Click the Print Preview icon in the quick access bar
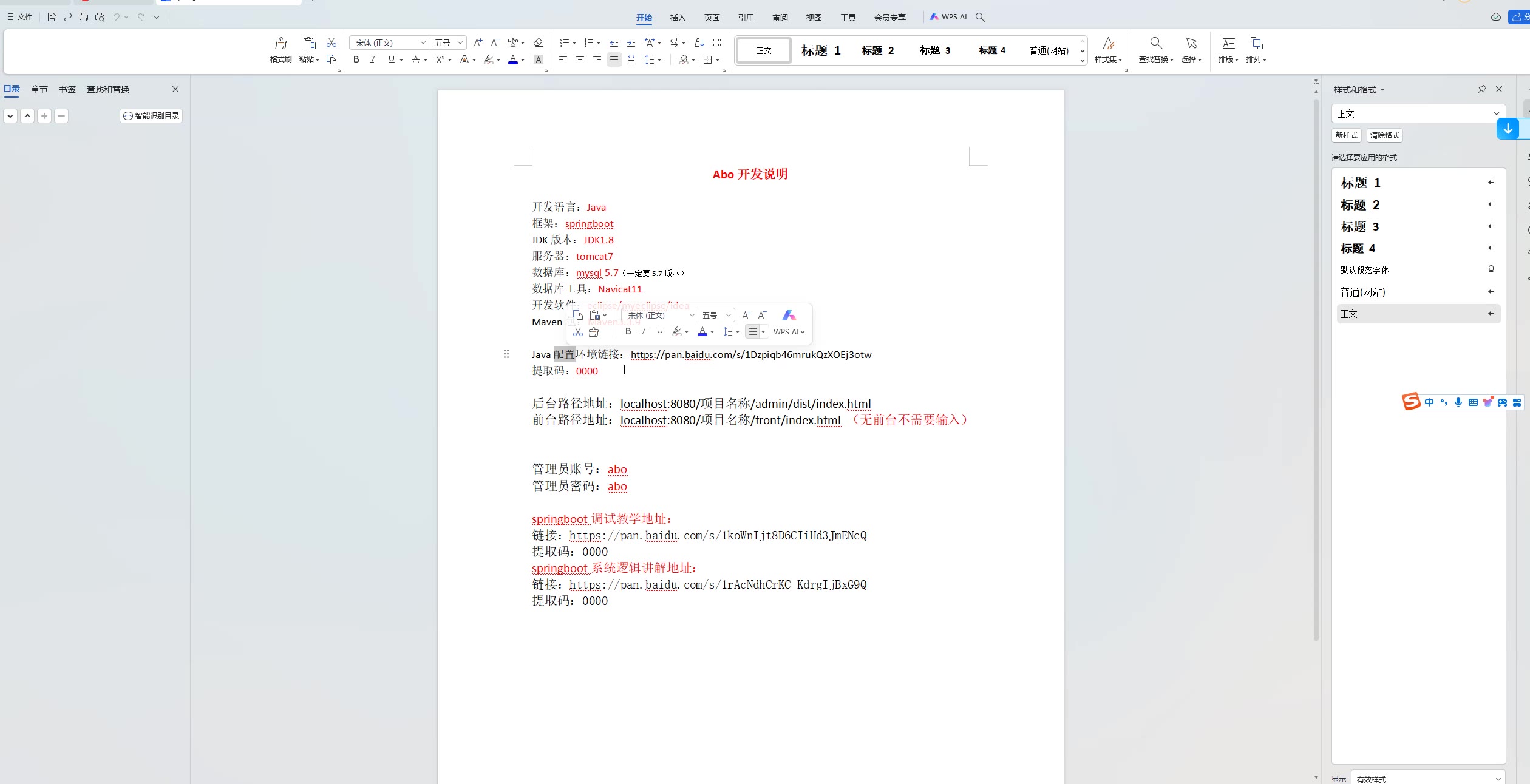The height and width of the screenshot is (784, 1530). coord(100,17)
